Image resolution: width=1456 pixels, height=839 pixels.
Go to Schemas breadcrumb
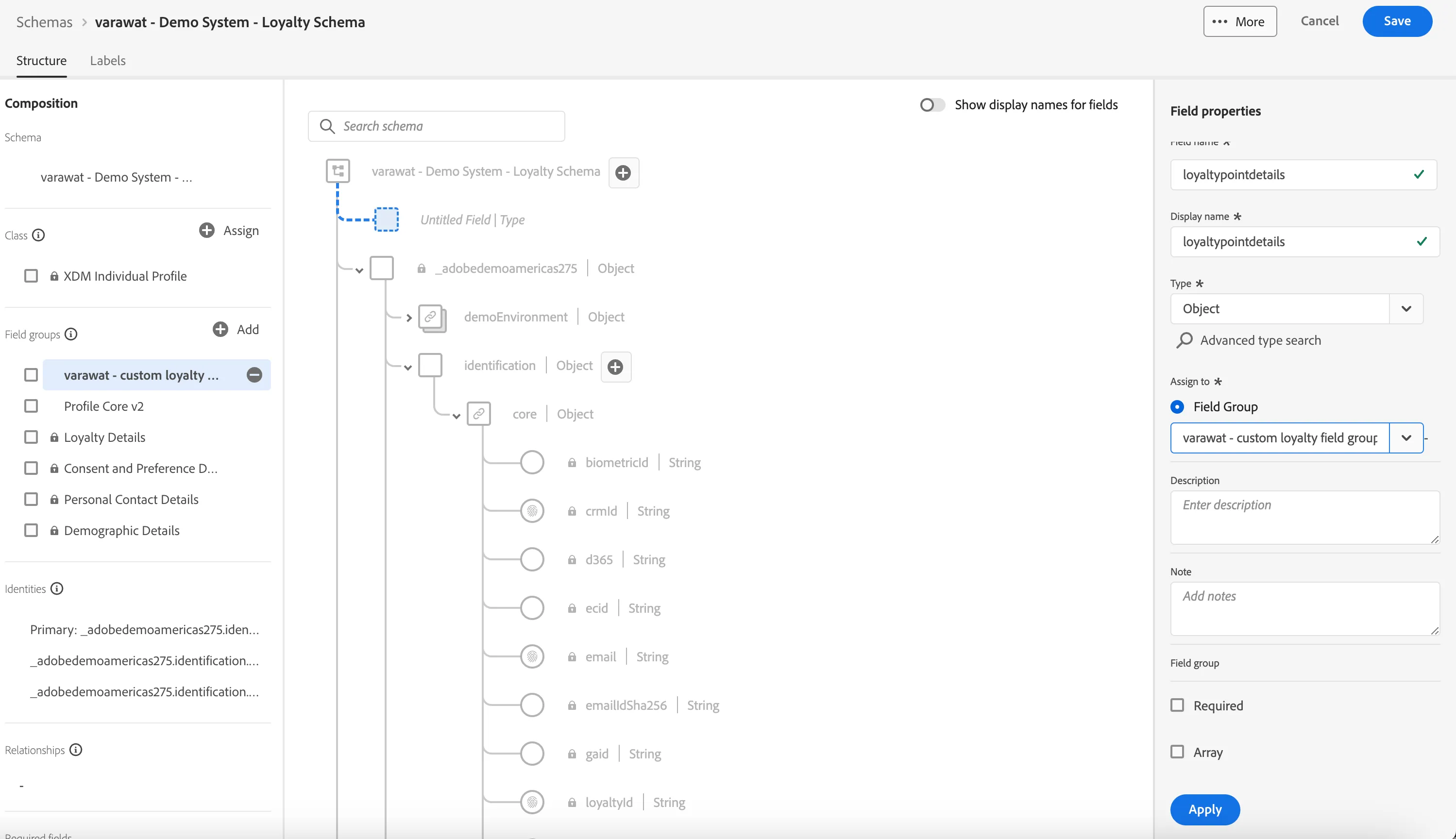tap(44, 22)
